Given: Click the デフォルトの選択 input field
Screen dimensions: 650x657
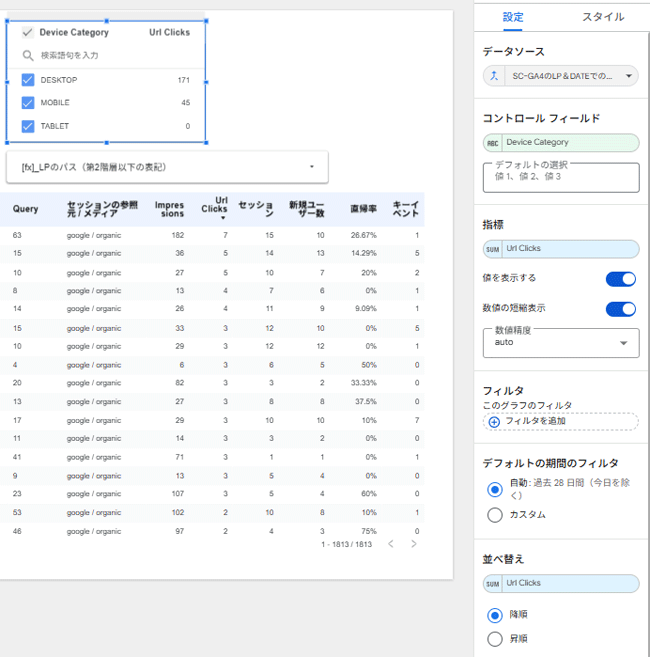Looking at the screenshot, I should coord(561,178).
